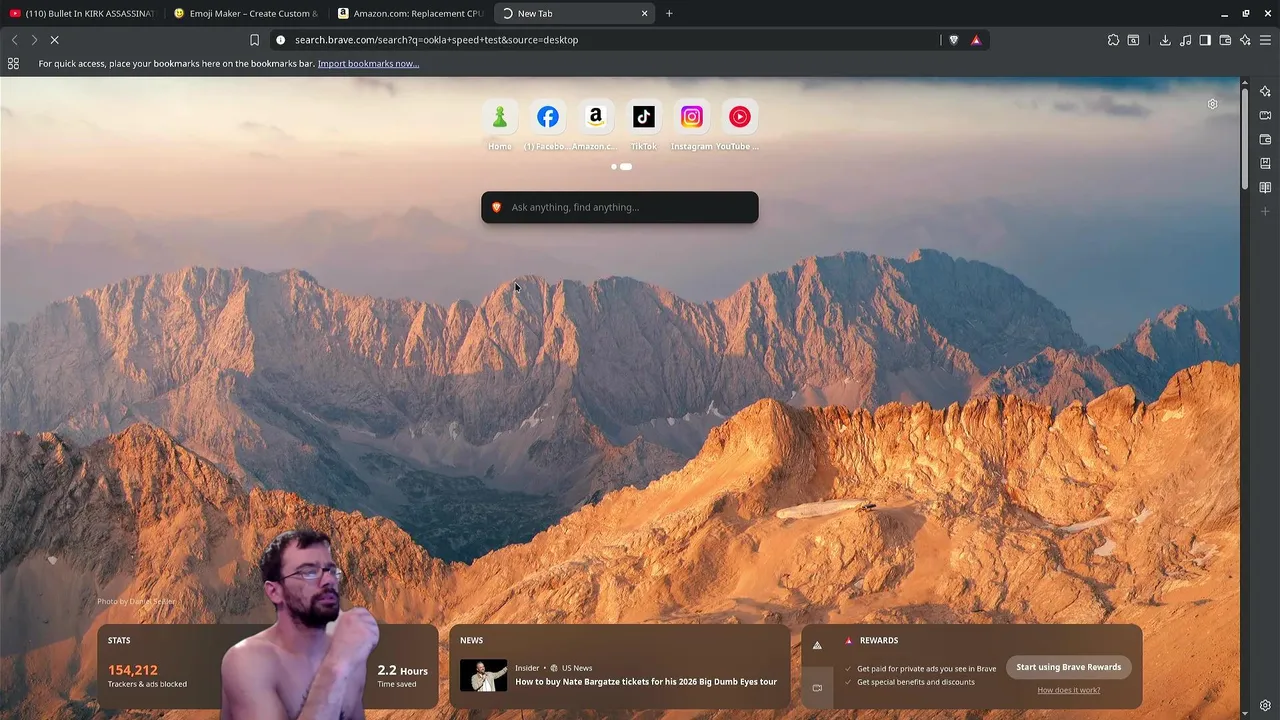Go forward with the forward arrow
Viewport: 1280px width, 720px height.
[x=34, y=40]
